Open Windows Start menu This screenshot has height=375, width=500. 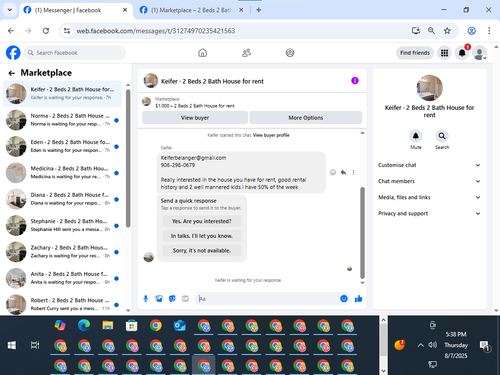[12, 345]
